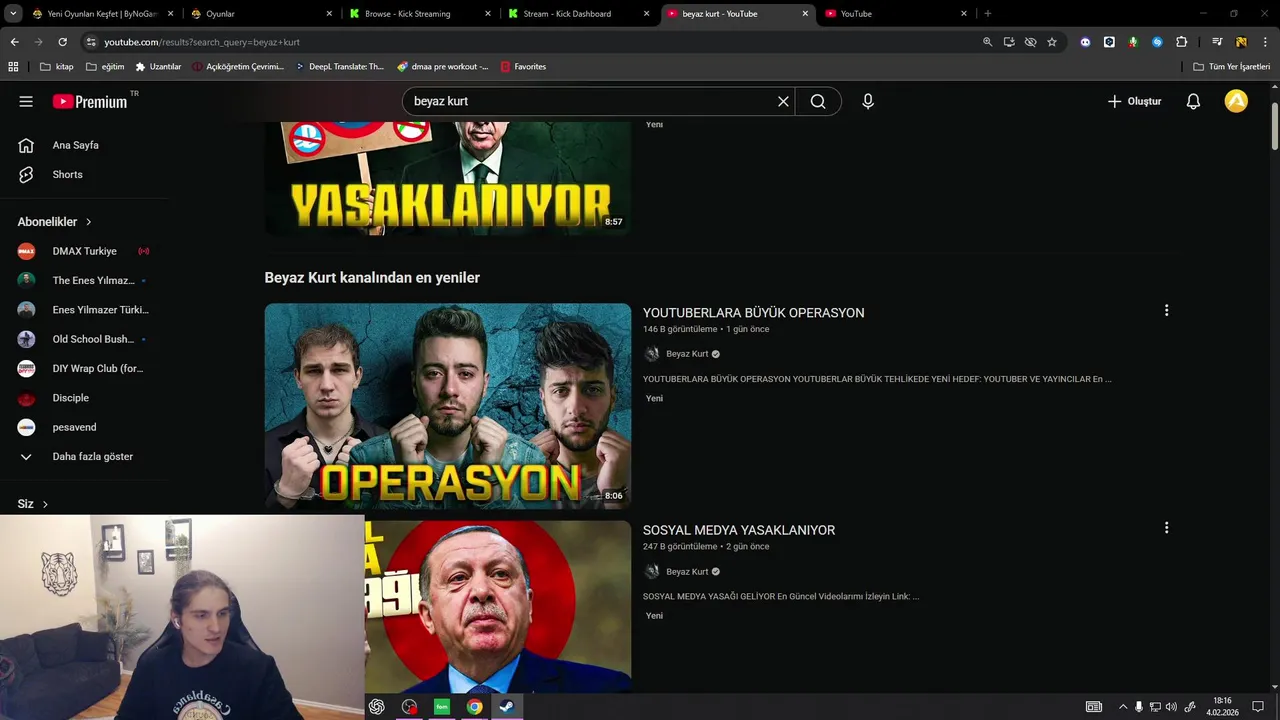Screen dimensions: 1280x720
Task: Open SOSYAL MEDYA YASAKLANIYOR video title
Action: (x=739, y=530)
